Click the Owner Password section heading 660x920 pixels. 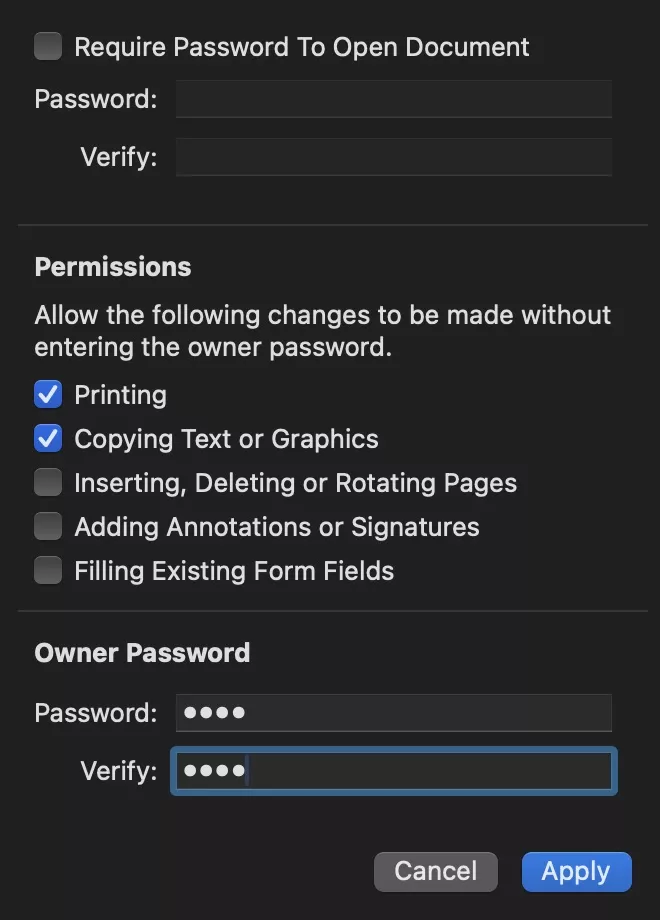142,652
